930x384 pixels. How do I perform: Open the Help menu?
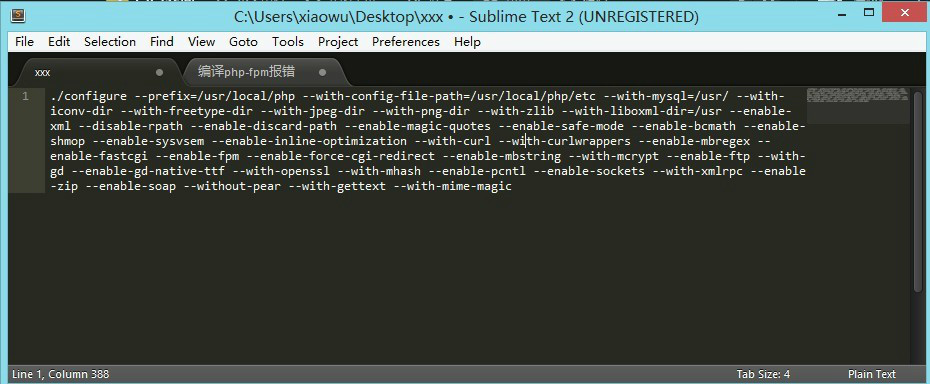coord(467,42)
